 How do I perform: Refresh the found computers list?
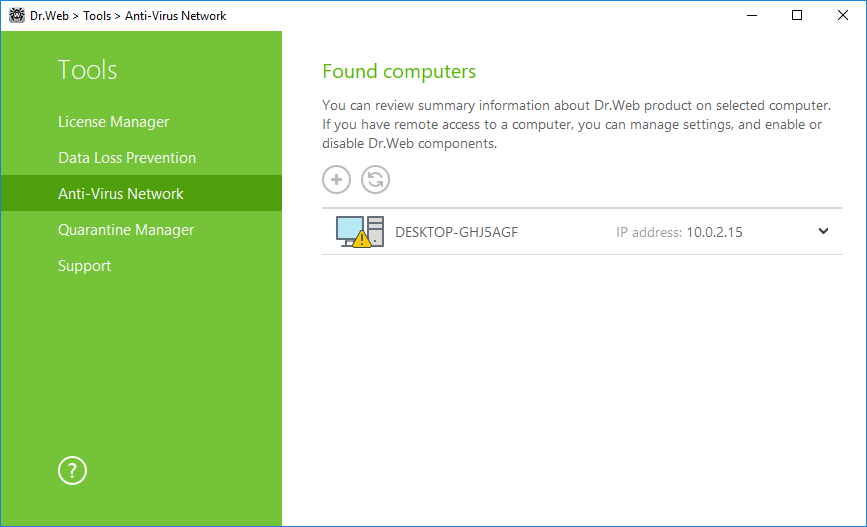tap(375, 180)
